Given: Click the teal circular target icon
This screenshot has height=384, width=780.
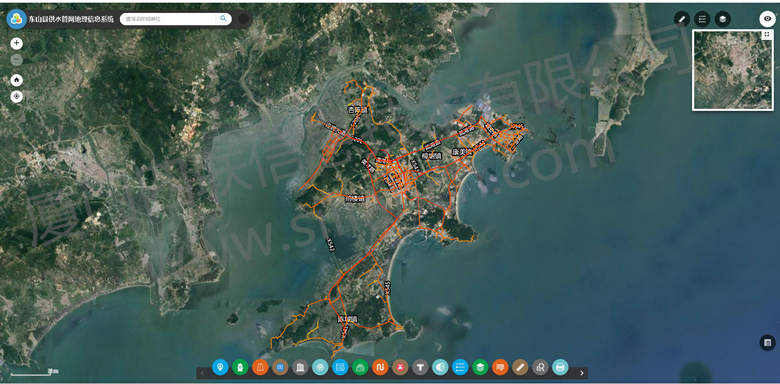Looking at the screenshot, I should point(320,368).
